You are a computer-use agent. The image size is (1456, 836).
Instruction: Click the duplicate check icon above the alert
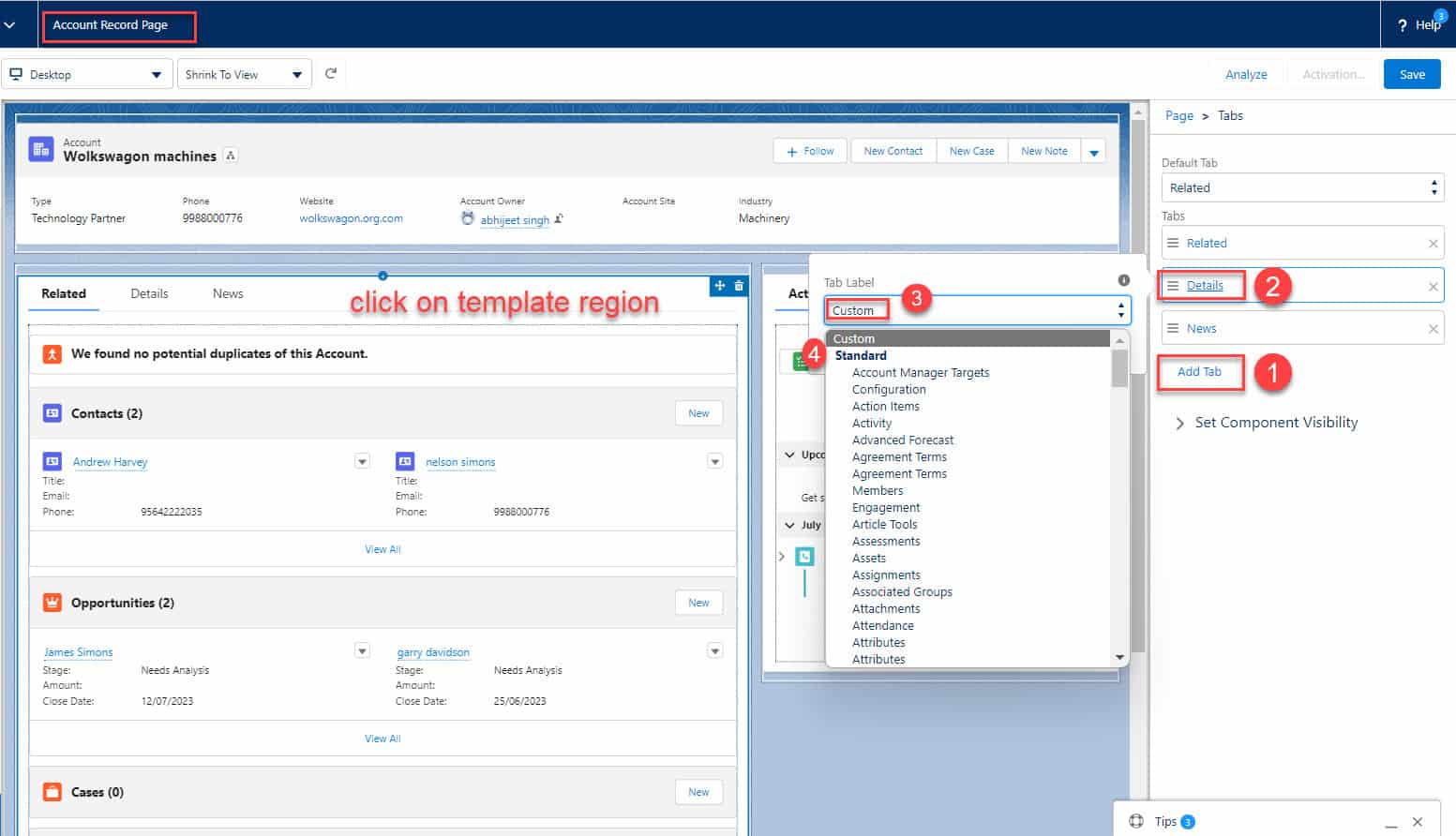53,353
